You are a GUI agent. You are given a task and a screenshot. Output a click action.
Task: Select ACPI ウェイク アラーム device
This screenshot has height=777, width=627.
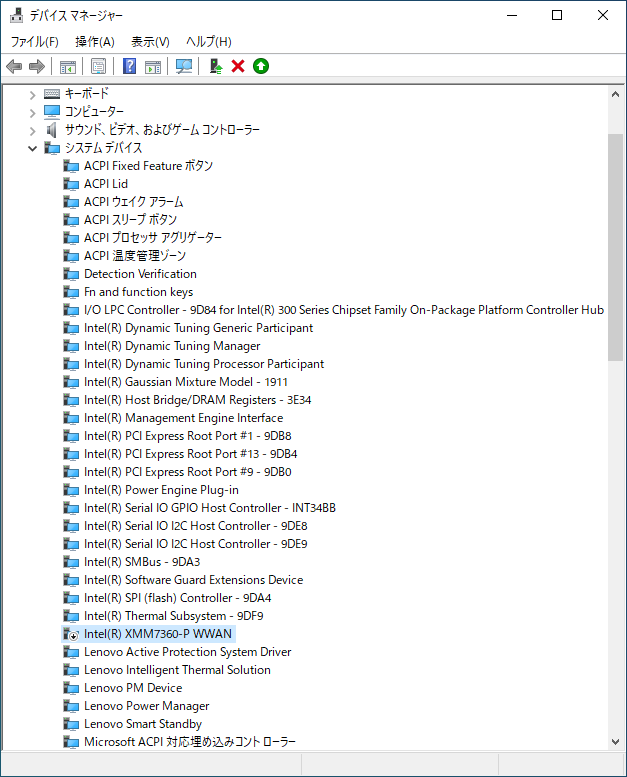point(134,202)
